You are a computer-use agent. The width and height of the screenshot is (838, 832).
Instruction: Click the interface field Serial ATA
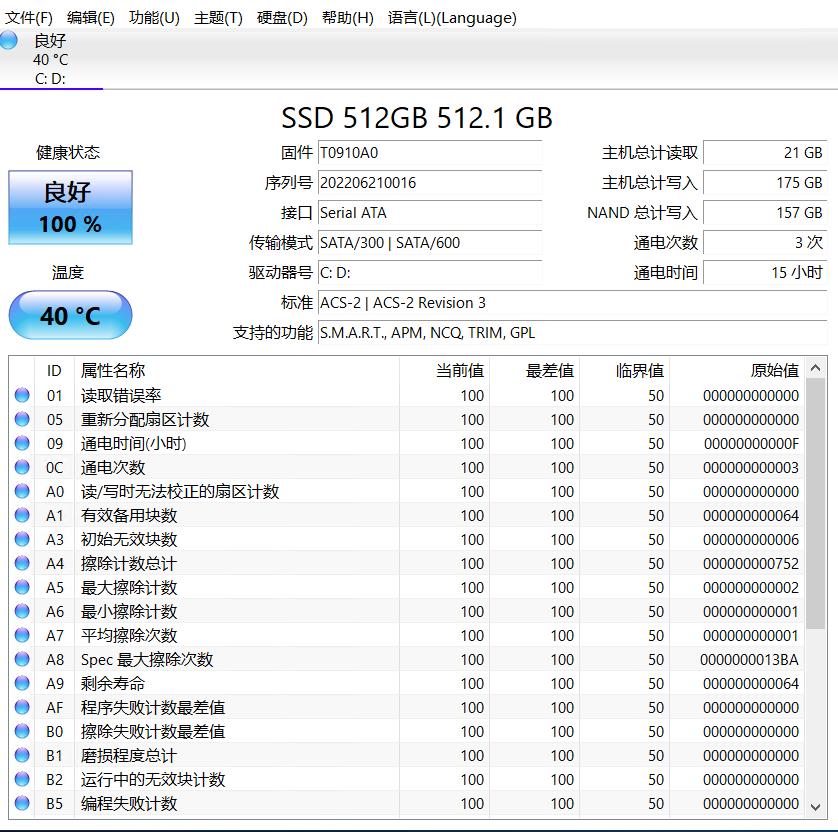point(430,213)
